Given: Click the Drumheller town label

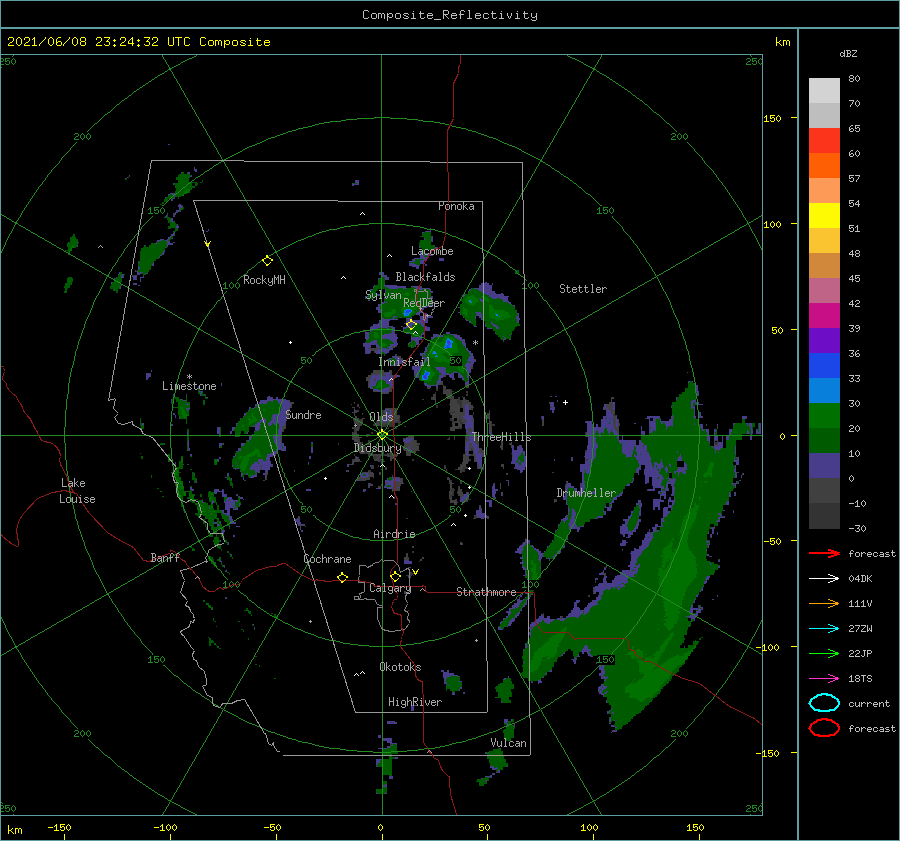Looking at the screenshot, I should point(586,493).
